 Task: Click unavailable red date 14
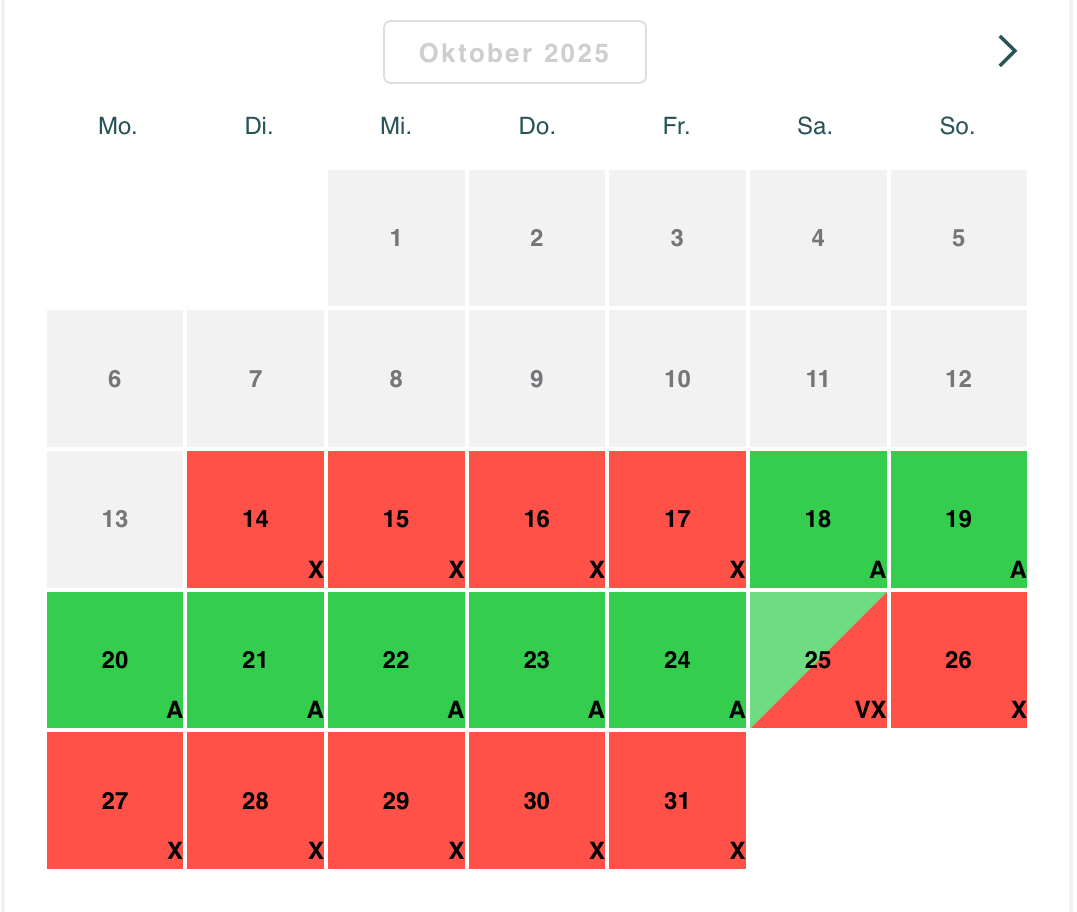pyautogui.click(x=255, y=519)
